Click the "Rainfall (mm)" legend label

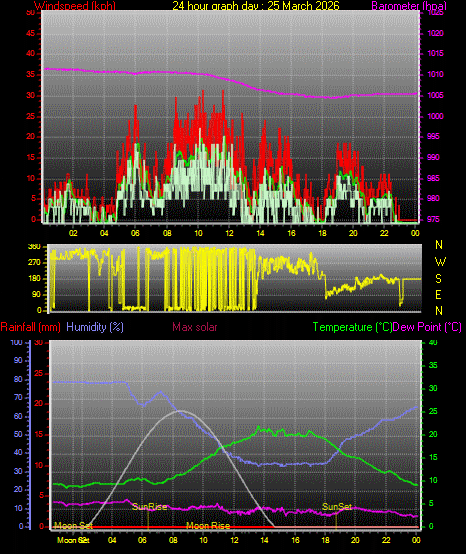coord(30,327)
